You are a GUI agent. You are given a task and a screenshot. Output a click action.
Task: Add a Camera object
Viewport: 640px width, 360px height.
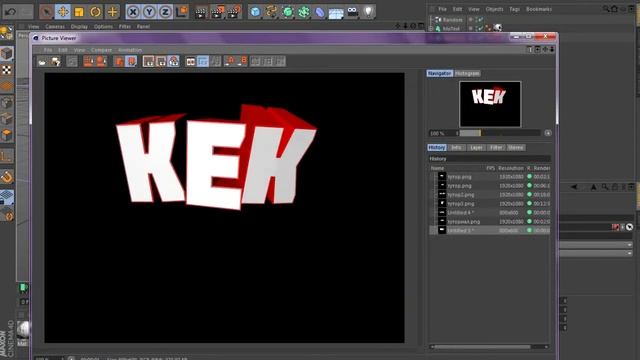point(352,12)
